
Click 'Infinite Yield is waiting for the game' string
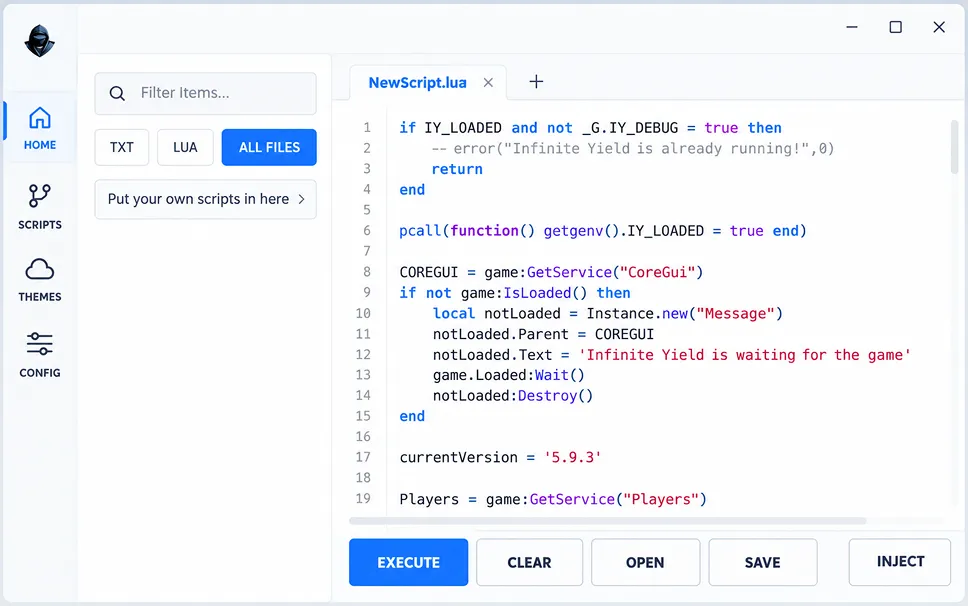[x=745, y=355]
